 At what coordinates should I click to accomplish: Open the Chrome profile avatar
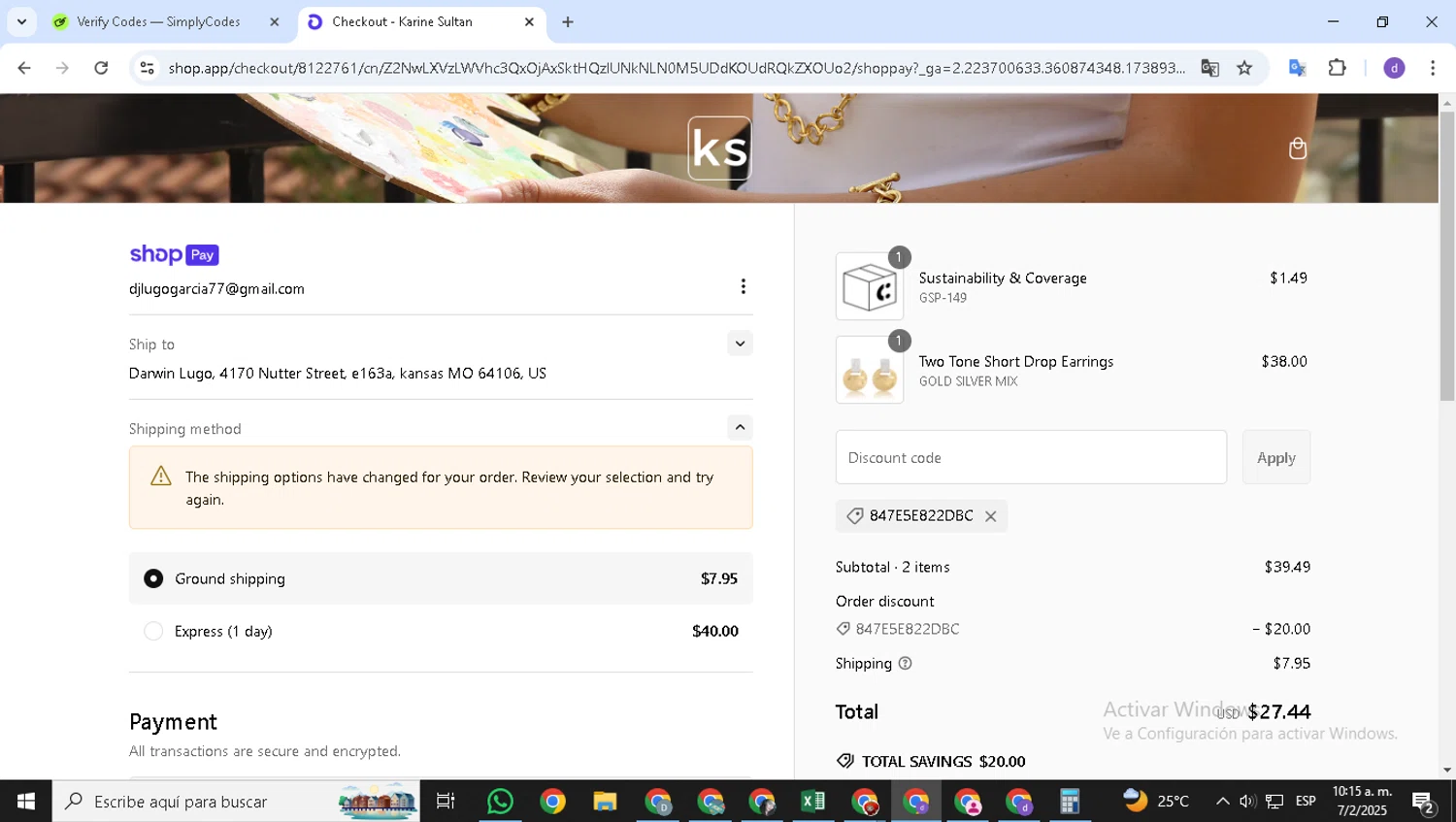(x=1394, y=68)
